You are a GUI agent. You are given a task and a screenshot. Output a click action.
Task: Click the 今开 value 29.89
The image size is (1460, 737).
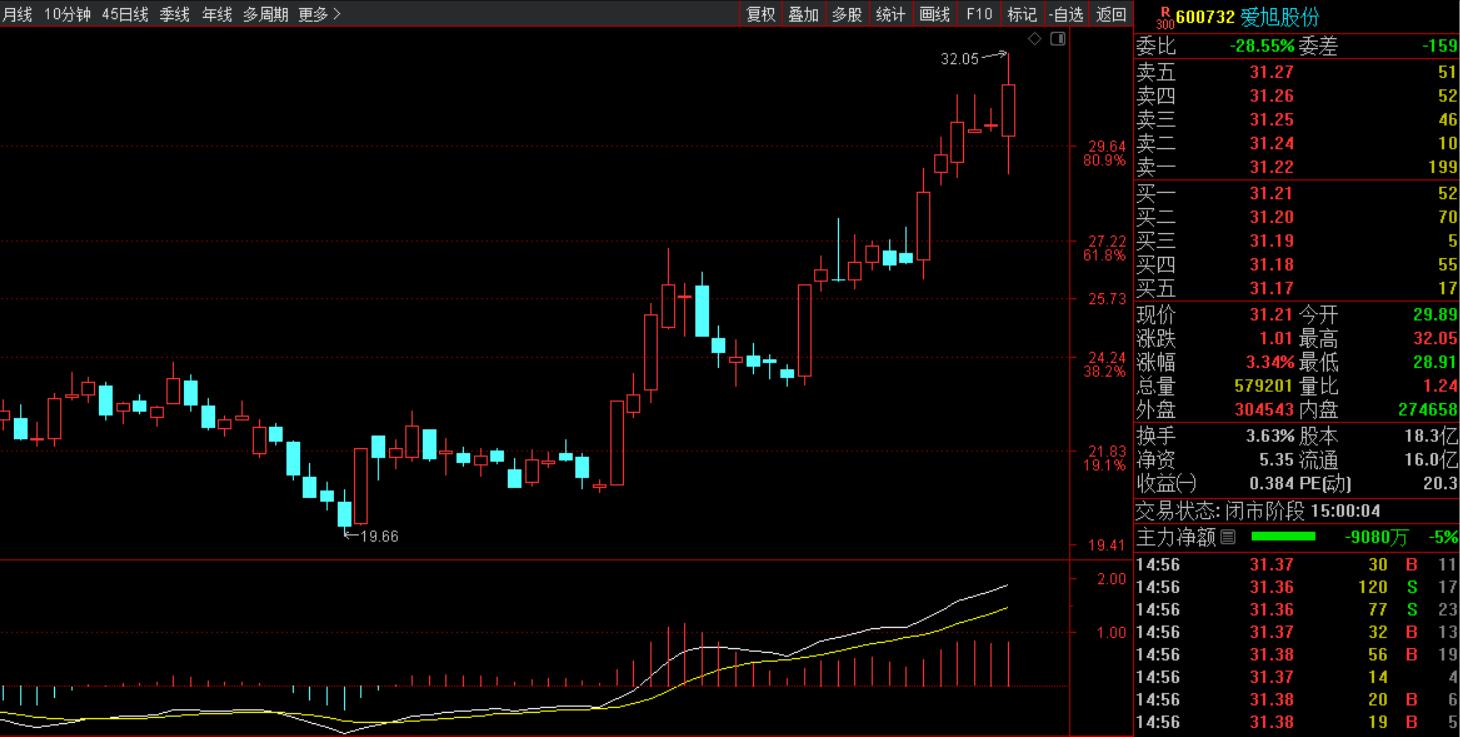pos(1435,315)
